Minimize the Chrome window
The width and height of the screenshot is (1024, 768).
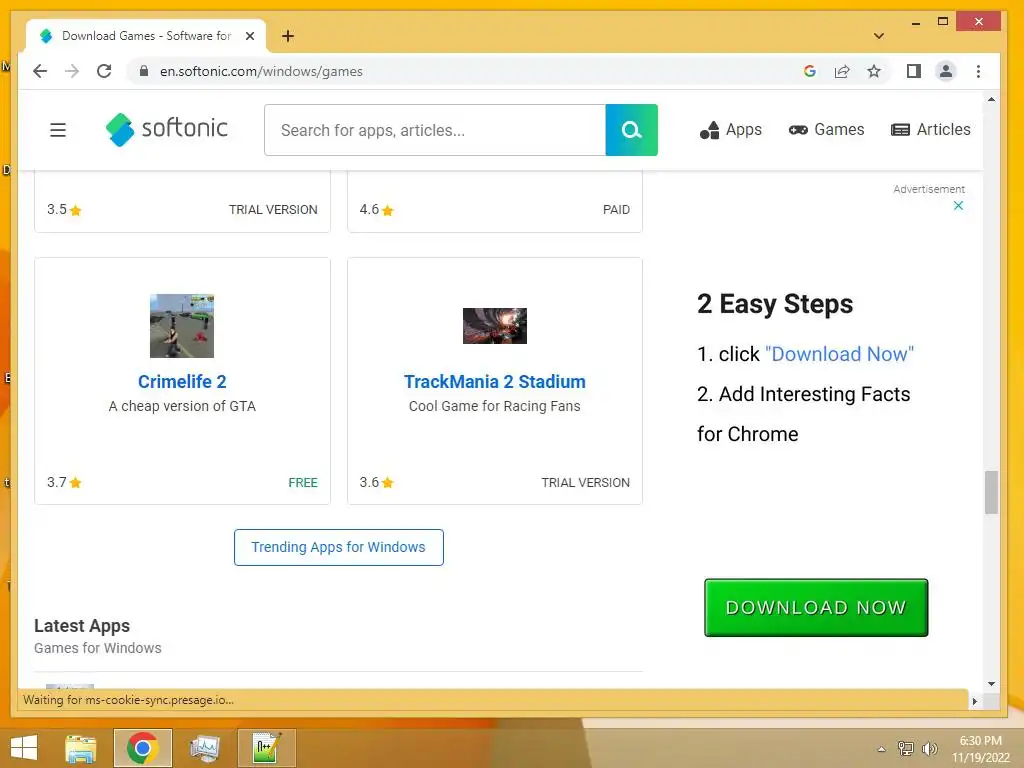tap(916, 23)
